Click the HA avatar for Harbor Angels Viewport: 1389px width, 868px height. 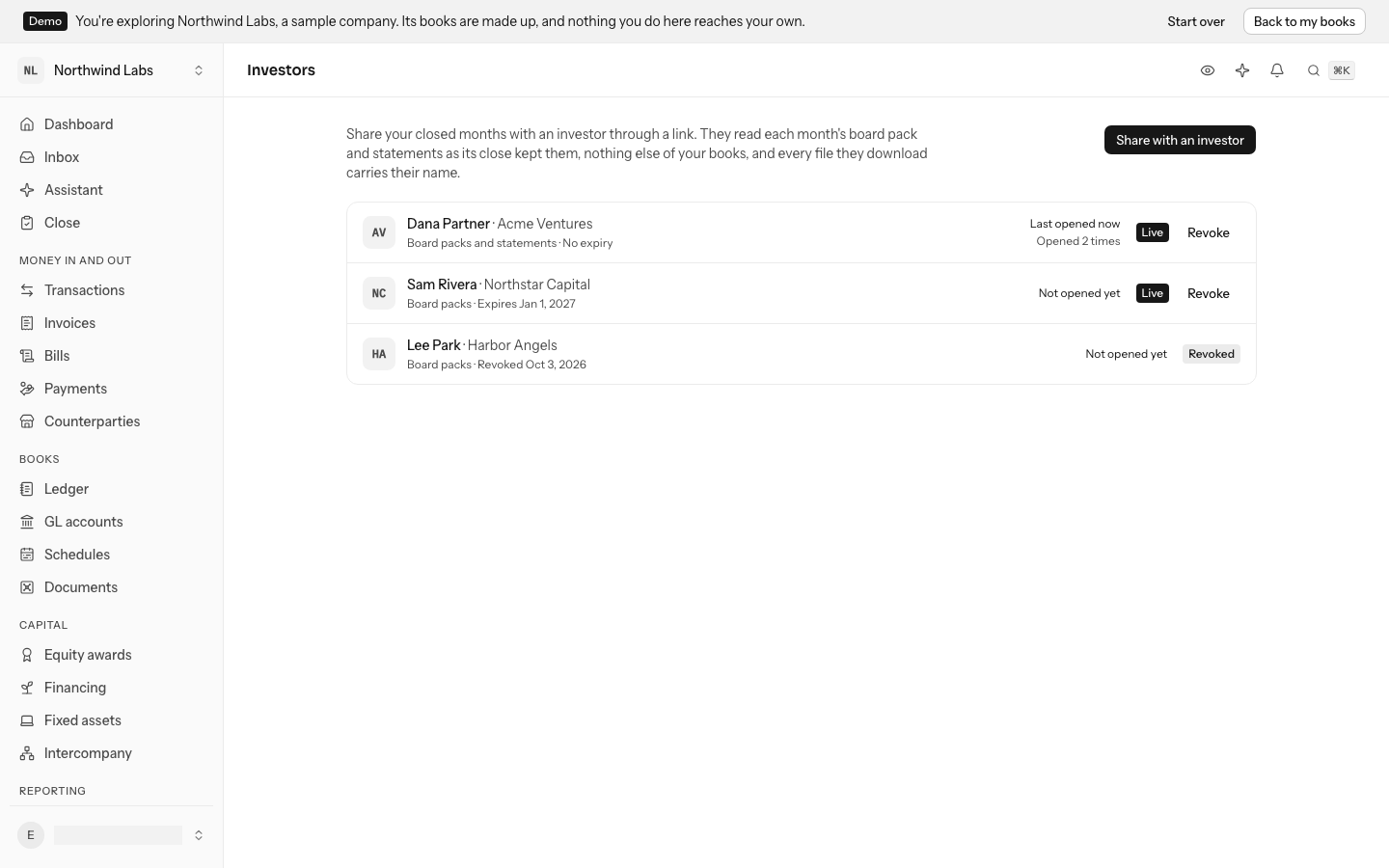[379, 354]
